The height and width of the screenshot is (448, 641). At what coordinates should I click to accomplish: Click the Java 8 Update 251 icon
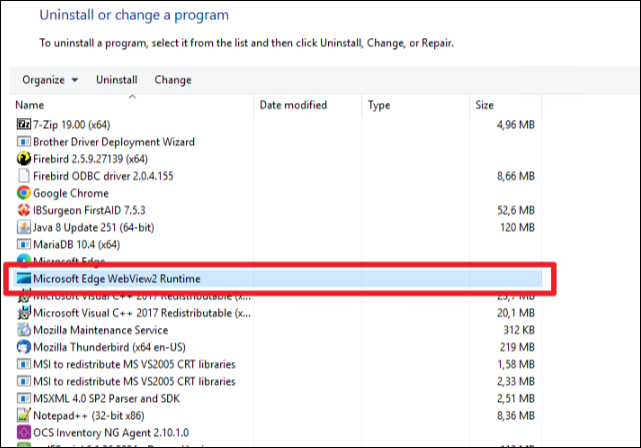coord(24,227)
